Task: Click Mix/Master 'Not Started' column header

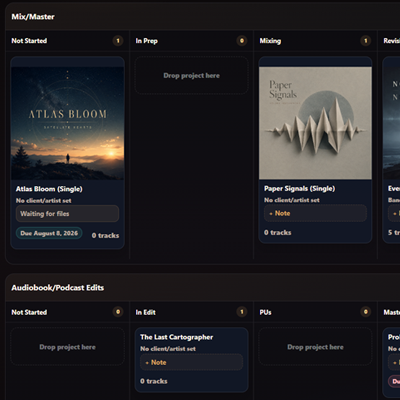Action: point(29,41)
